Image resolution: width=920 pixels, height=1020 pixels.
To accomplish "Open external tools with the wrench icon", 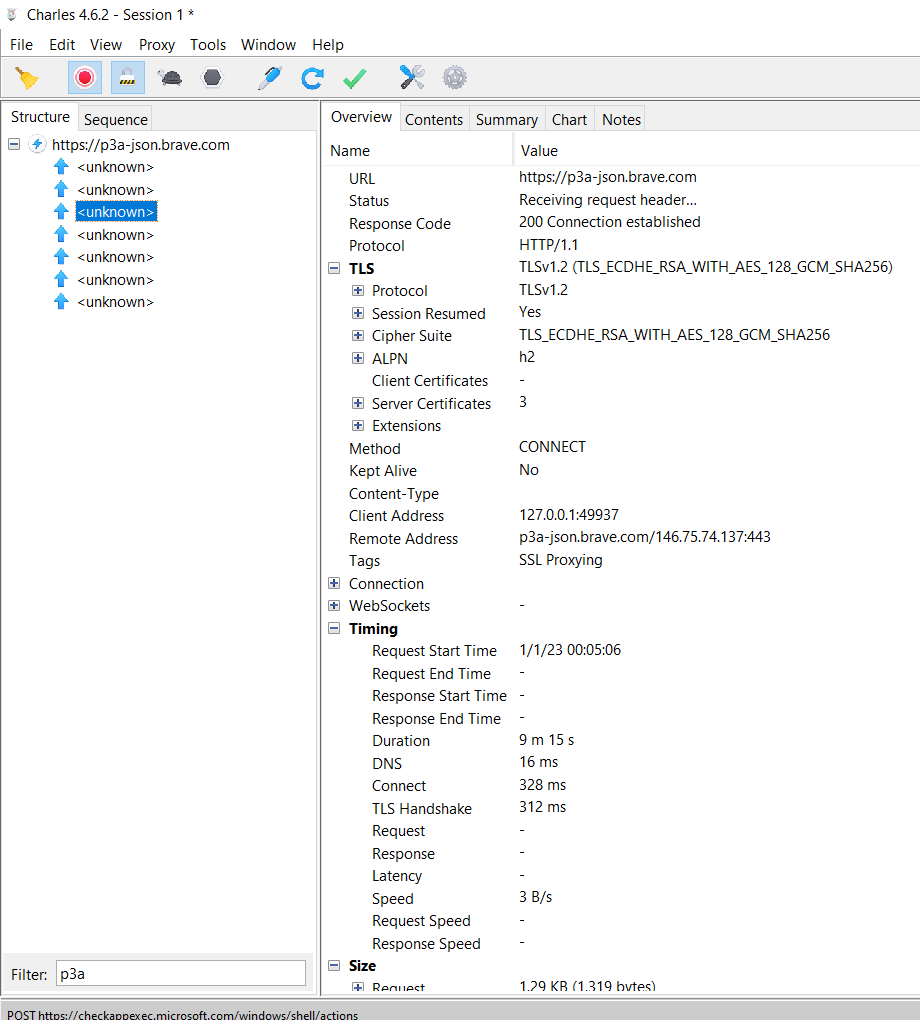I will (411, 77).
